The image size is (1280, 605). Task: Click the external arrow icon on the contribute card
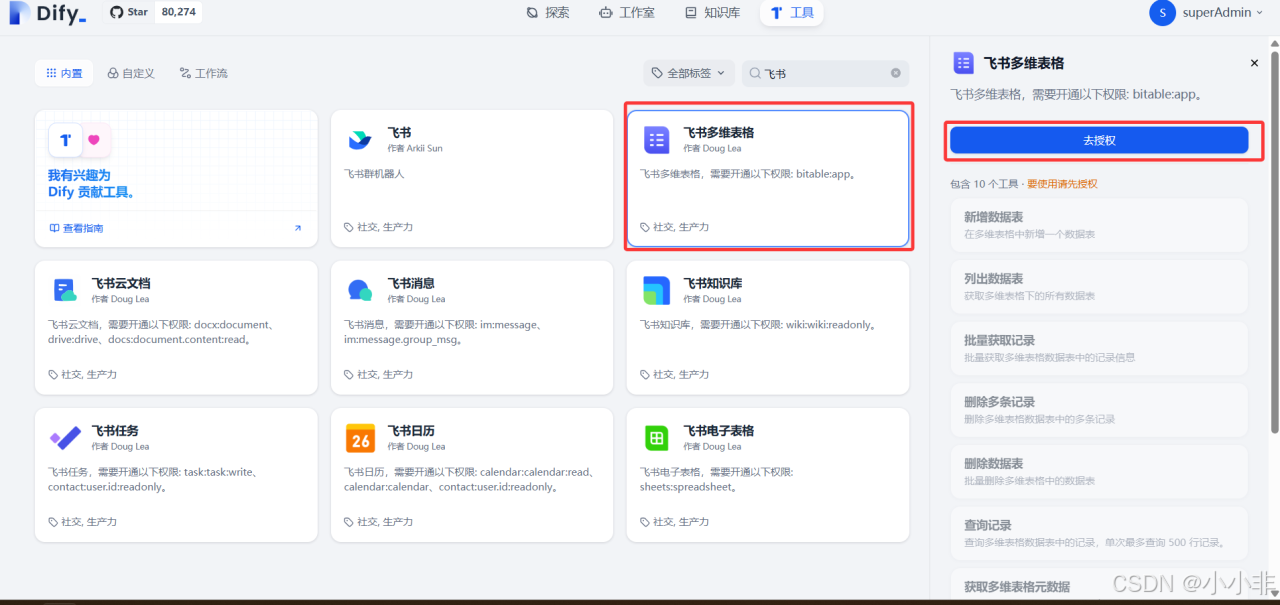[297, 228]
